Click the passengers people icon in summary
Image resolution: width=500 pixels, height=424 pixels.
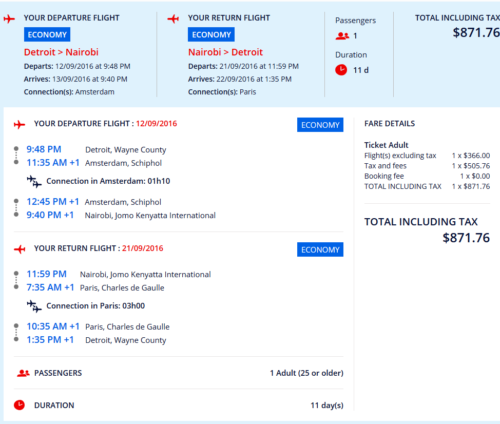pos(342,36)
